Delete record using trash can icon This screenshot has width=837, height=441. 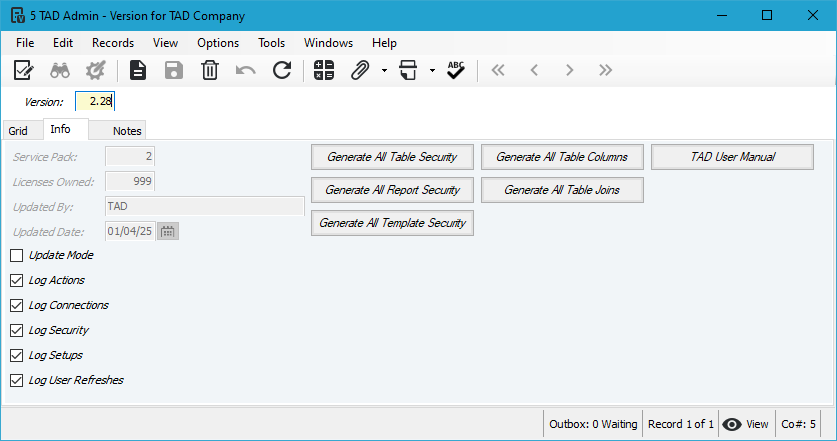pos(210,70)
